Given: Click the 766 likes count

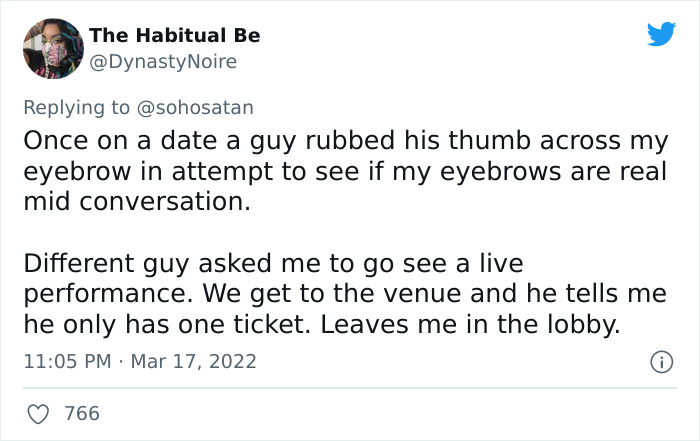Looking at the screenshot, I should [81, 413].
